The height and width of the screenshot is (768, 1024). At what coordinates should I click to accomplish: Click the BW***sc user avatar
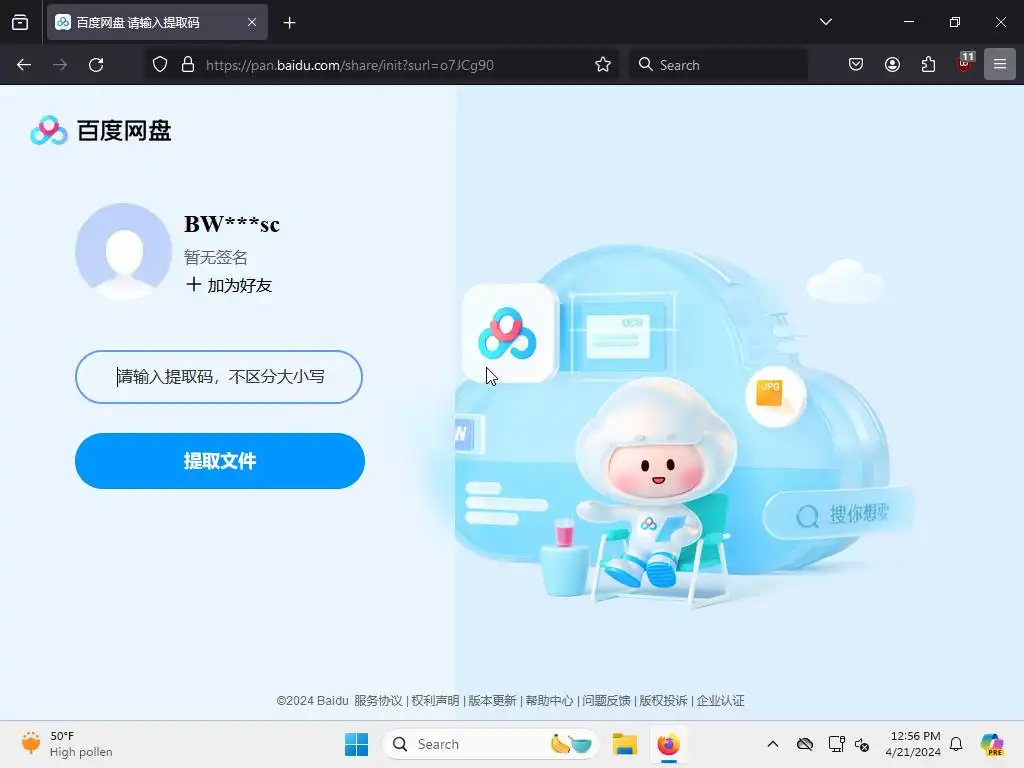(123, 251)
